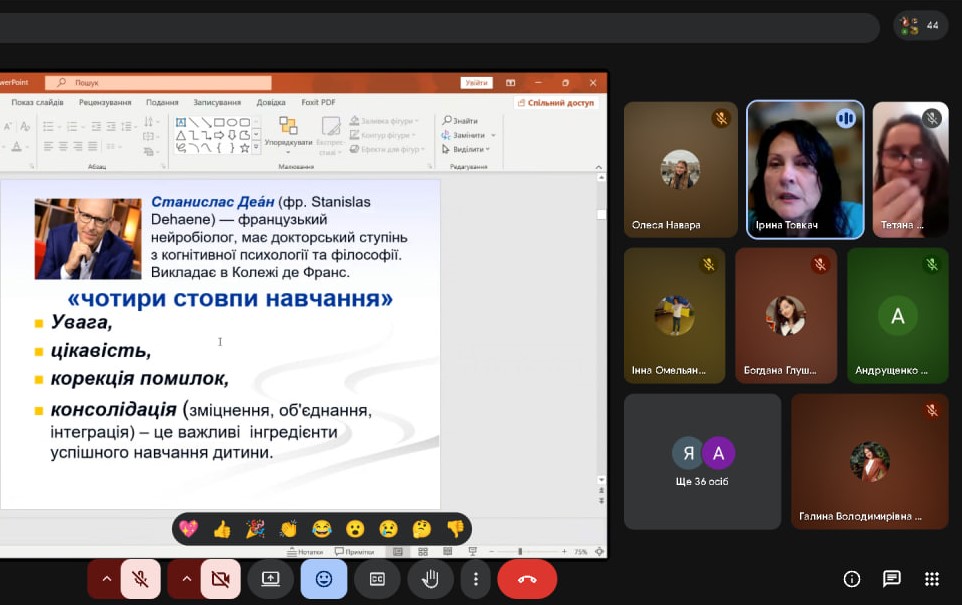Open camera options chevron
The height and width of the screenshot is (605, 962).
185,579
